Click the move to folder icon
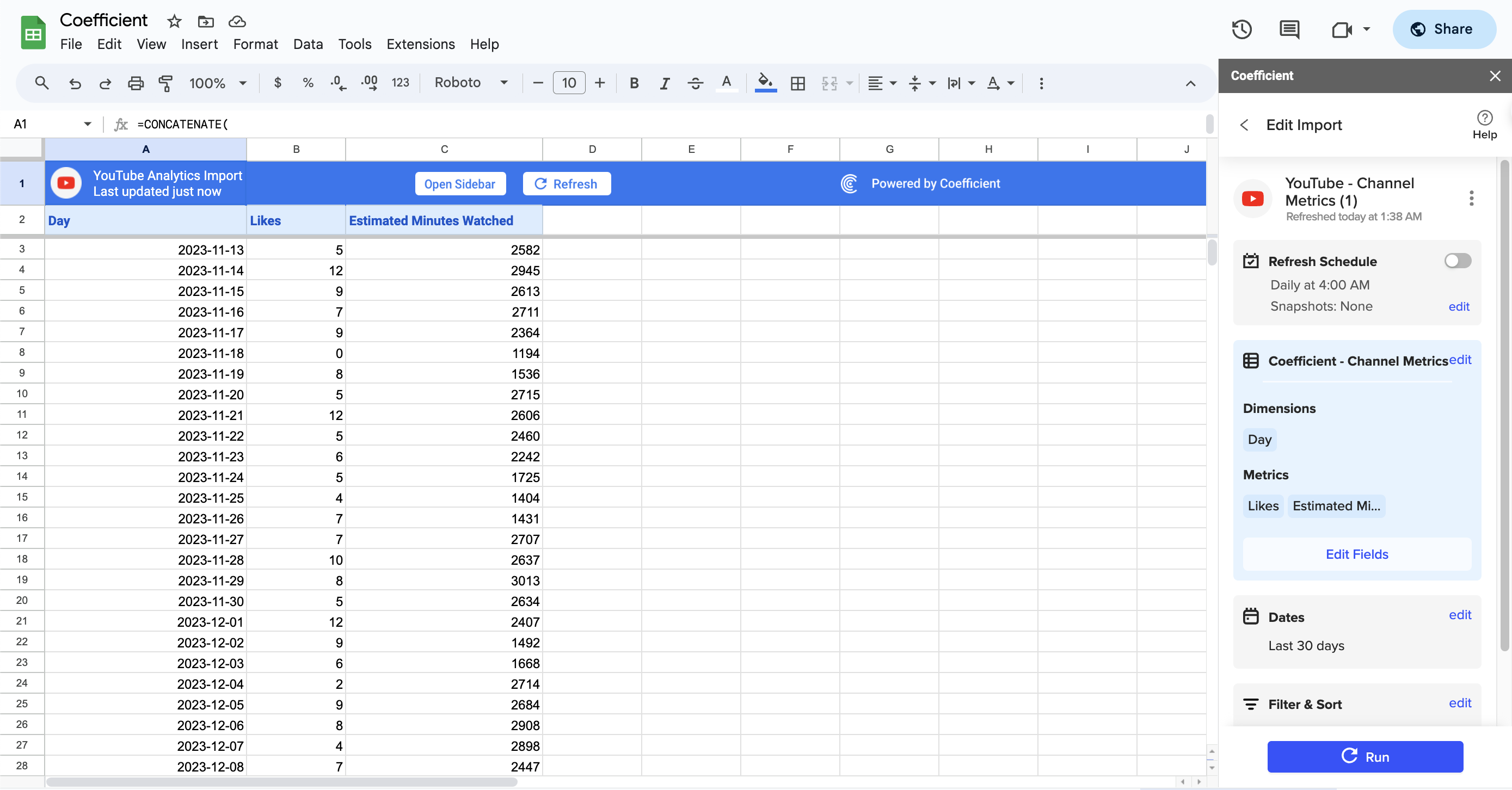Viewport: 1512px width, 790px height. coord(205,22)
